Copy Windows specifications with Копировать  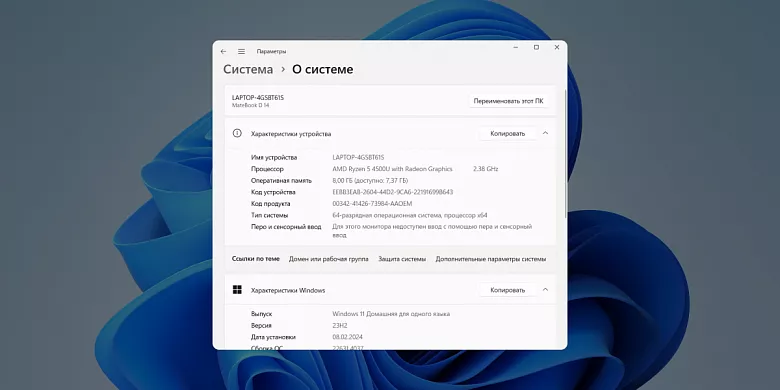(507, 290)
